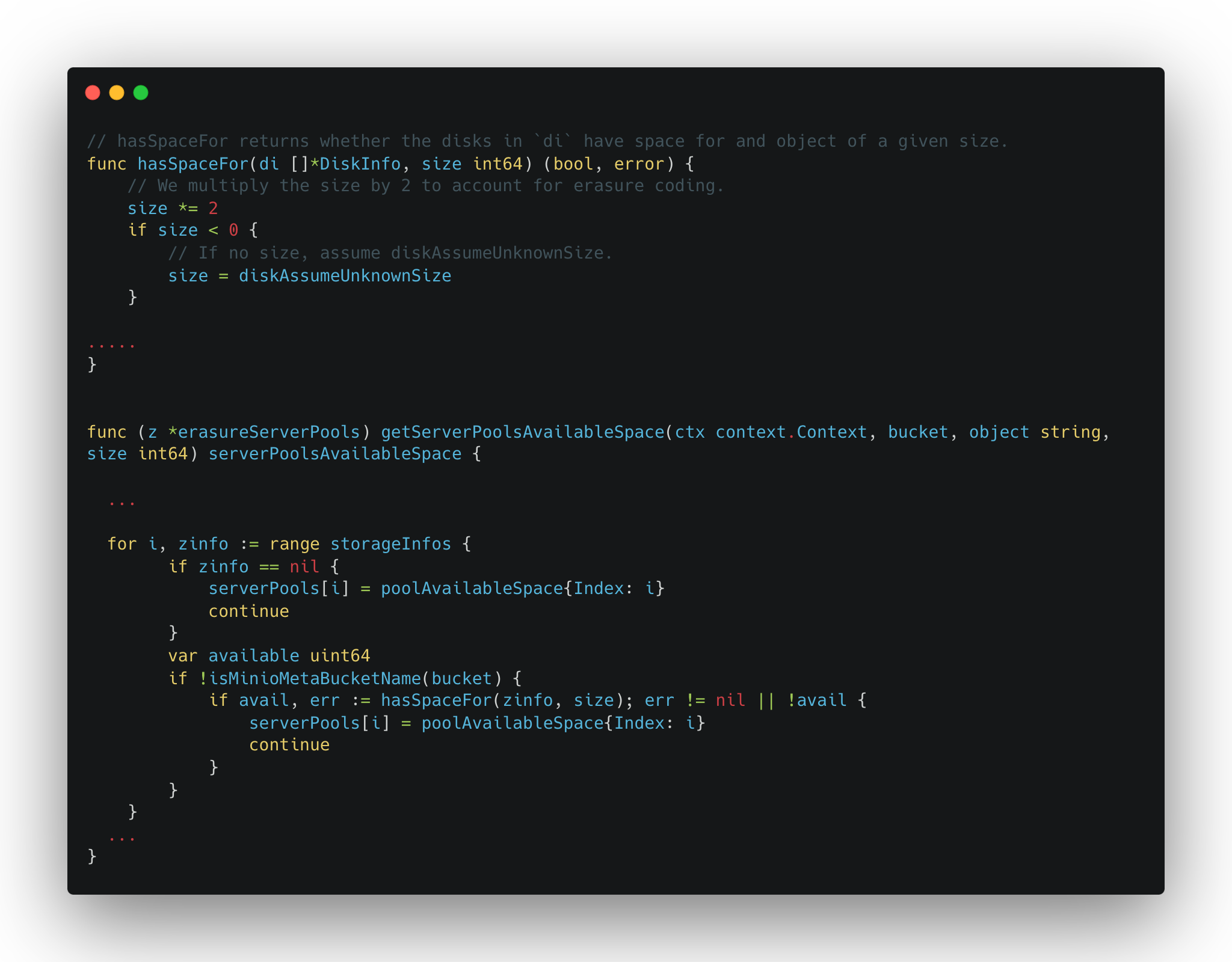Viewport: 1232px width, 962px height.
Task: Click the getServerPoolsAvailableSpace method name
Action: tap(522, 432)
